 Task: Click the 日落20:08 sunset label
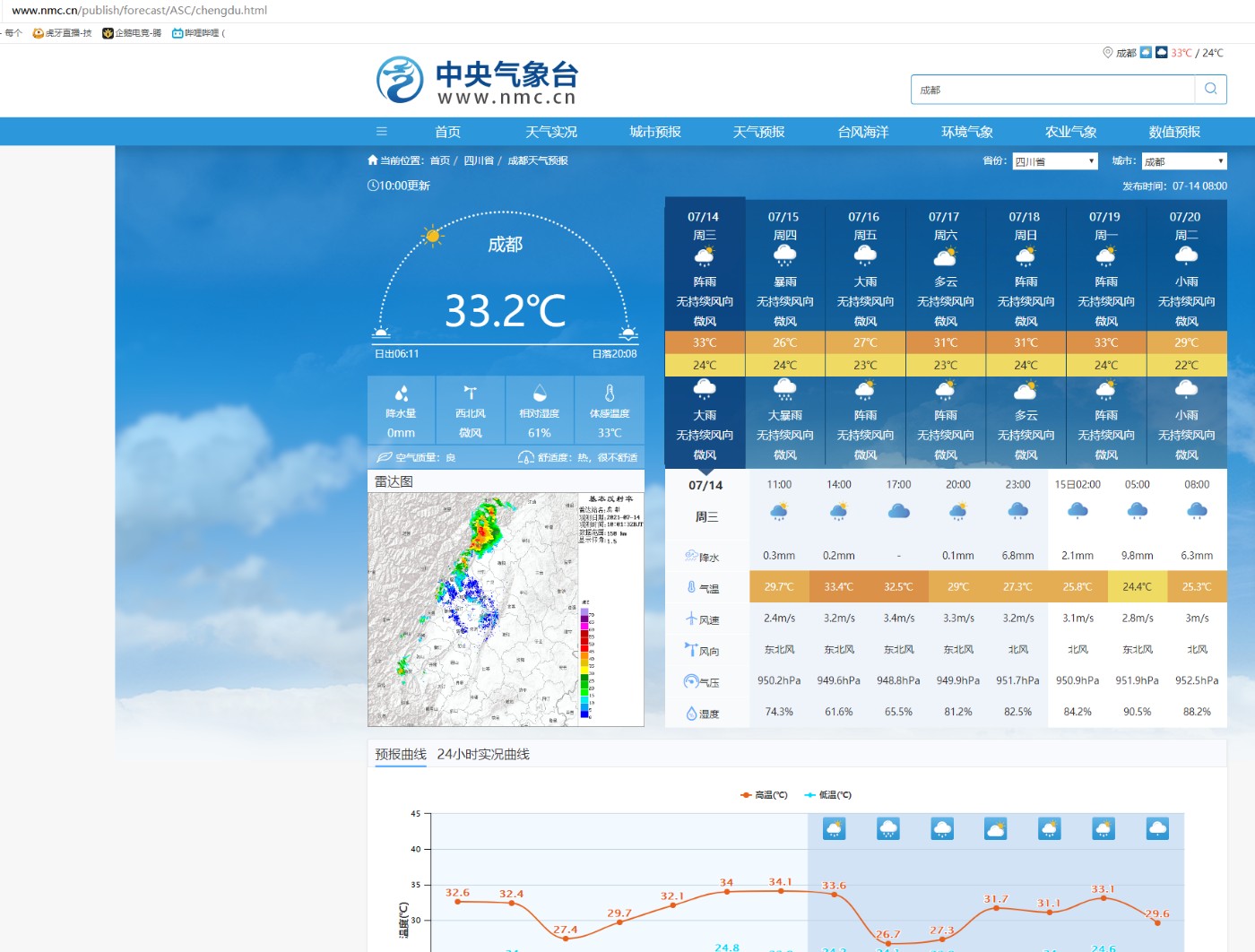click(614, 354)
